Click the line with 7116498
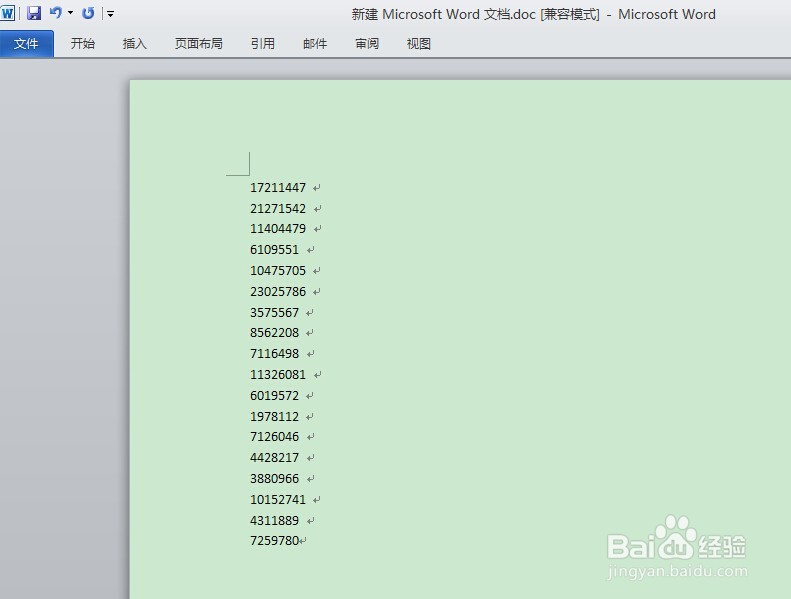This screenshot has height=599, width=791. (x=274, y=354)
